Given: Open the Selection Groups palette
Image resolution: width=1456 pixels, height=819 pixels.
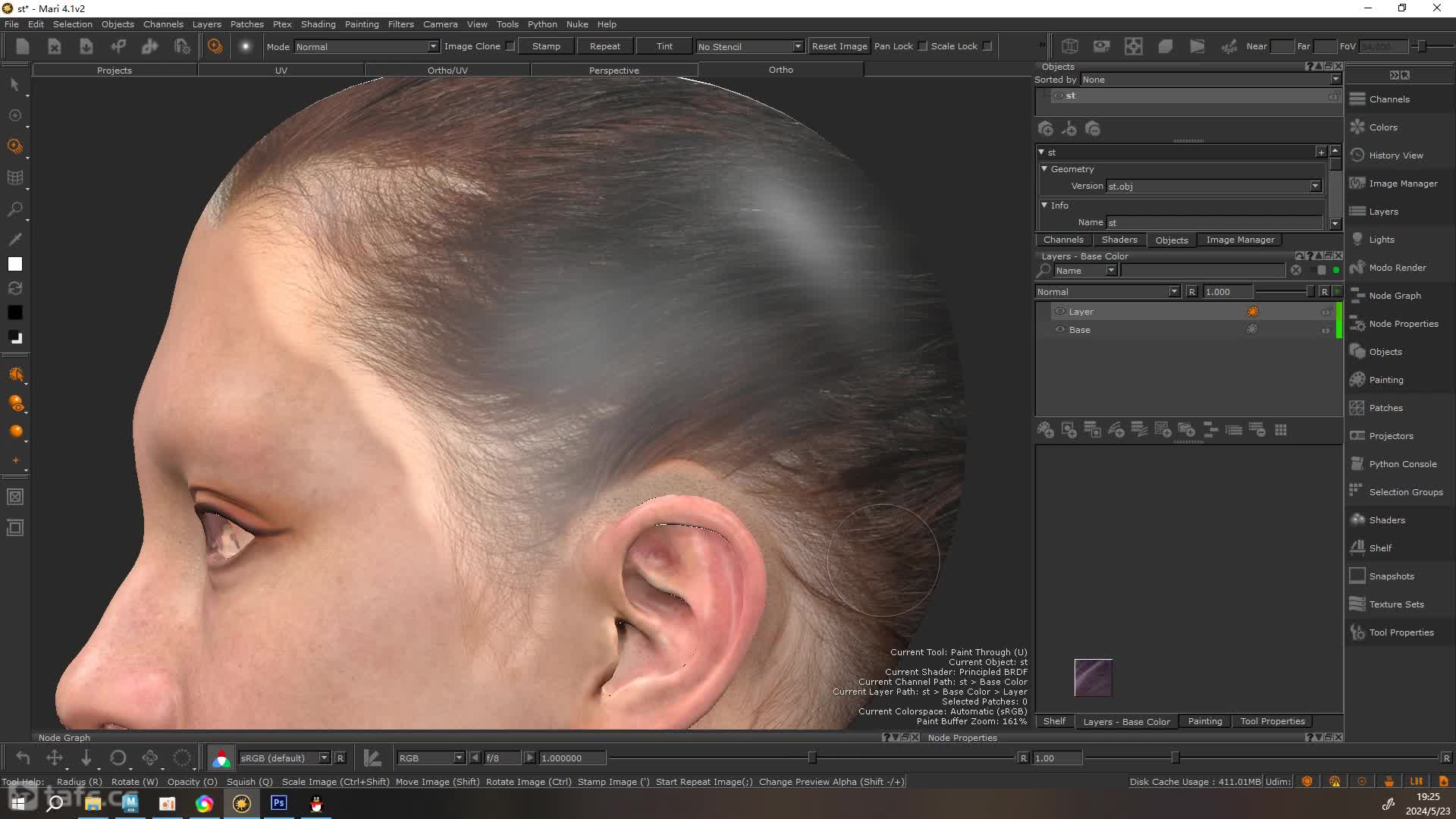Looking at the screenshot, I should tap(1405, 492).
